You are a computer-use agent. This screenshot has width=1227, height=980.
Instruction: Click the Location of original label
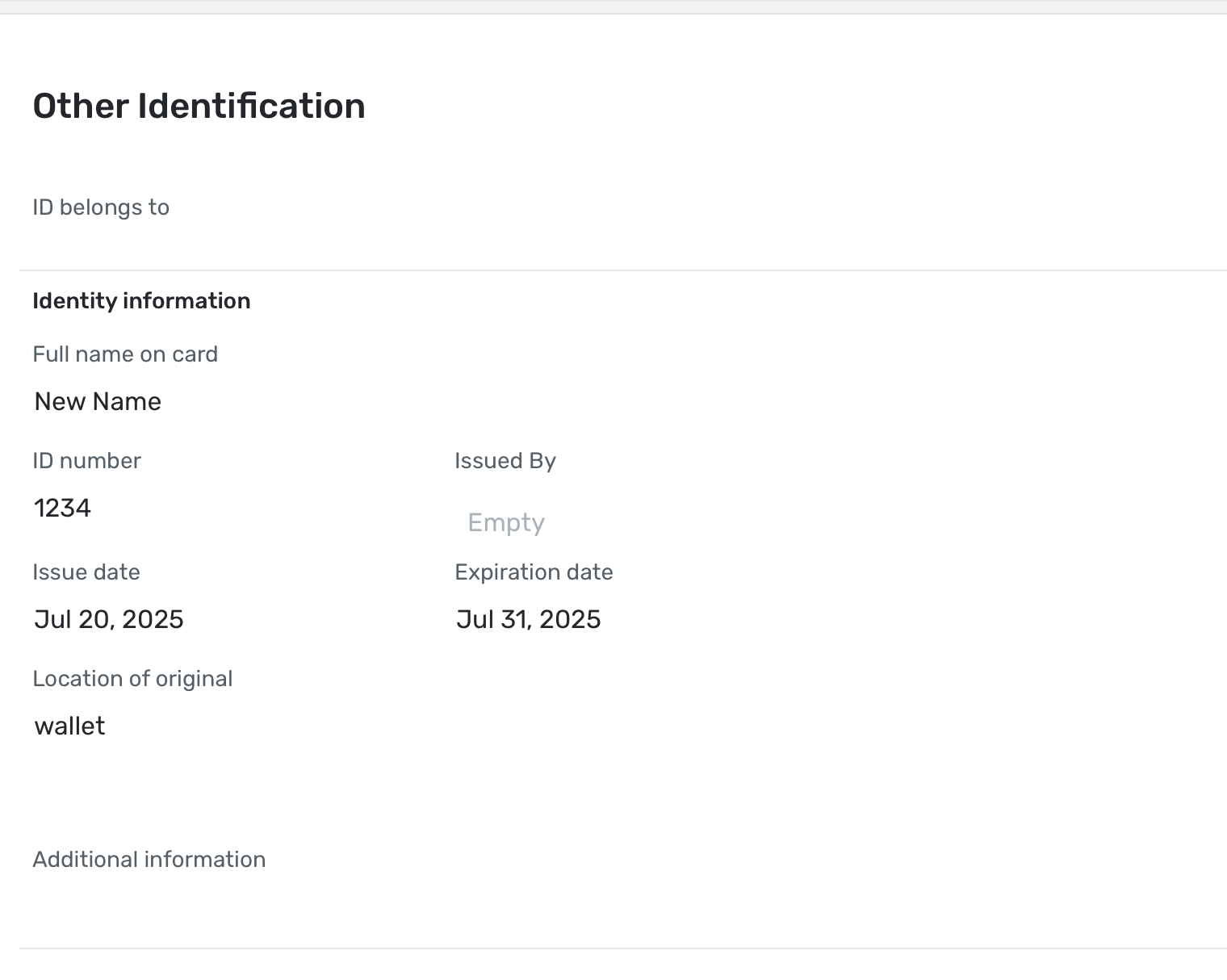pos(132,679)
